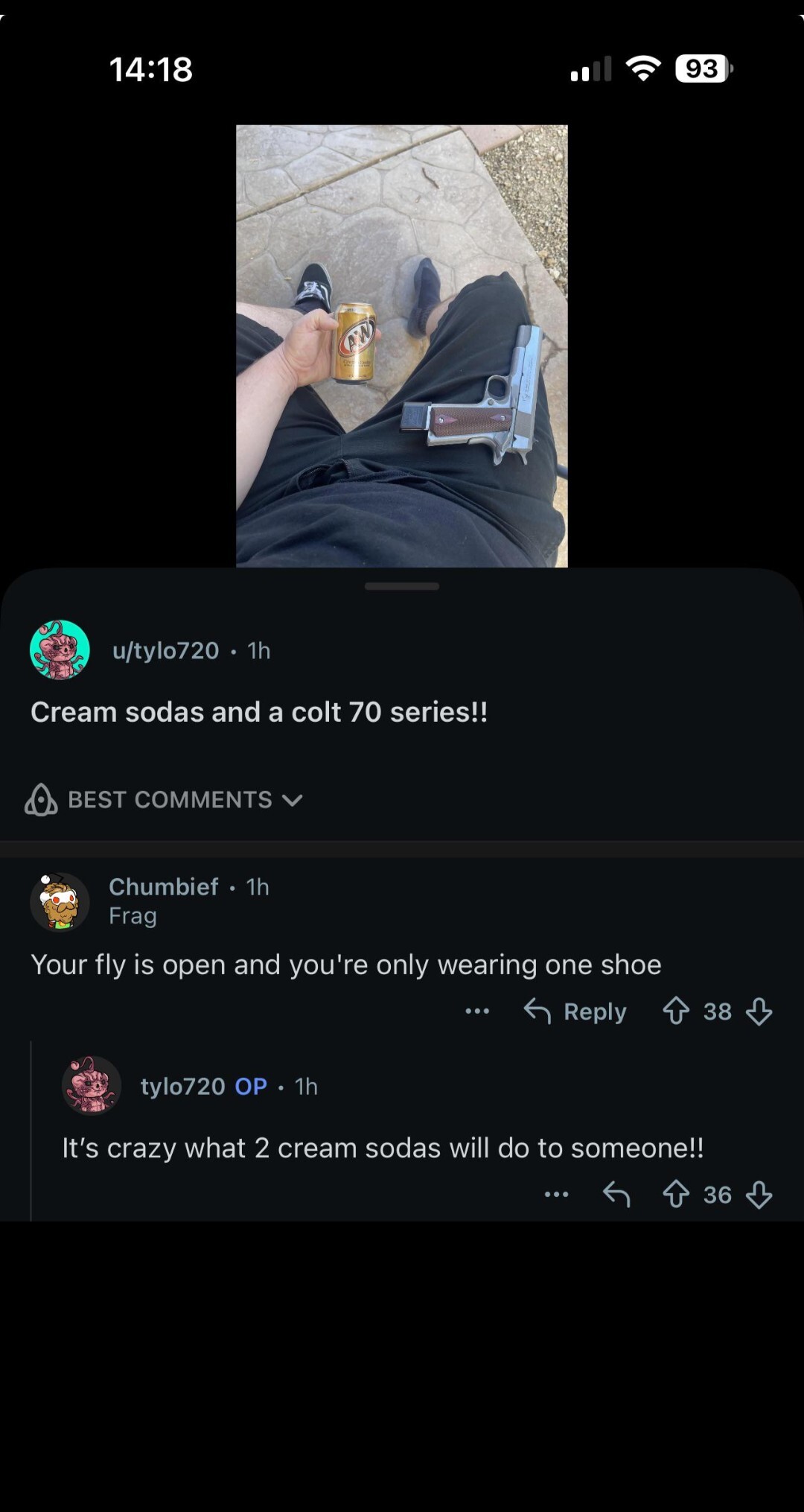Open u/tylo720 profile from post header
Screen dimensions: 804x1512
tap(165, 650)
